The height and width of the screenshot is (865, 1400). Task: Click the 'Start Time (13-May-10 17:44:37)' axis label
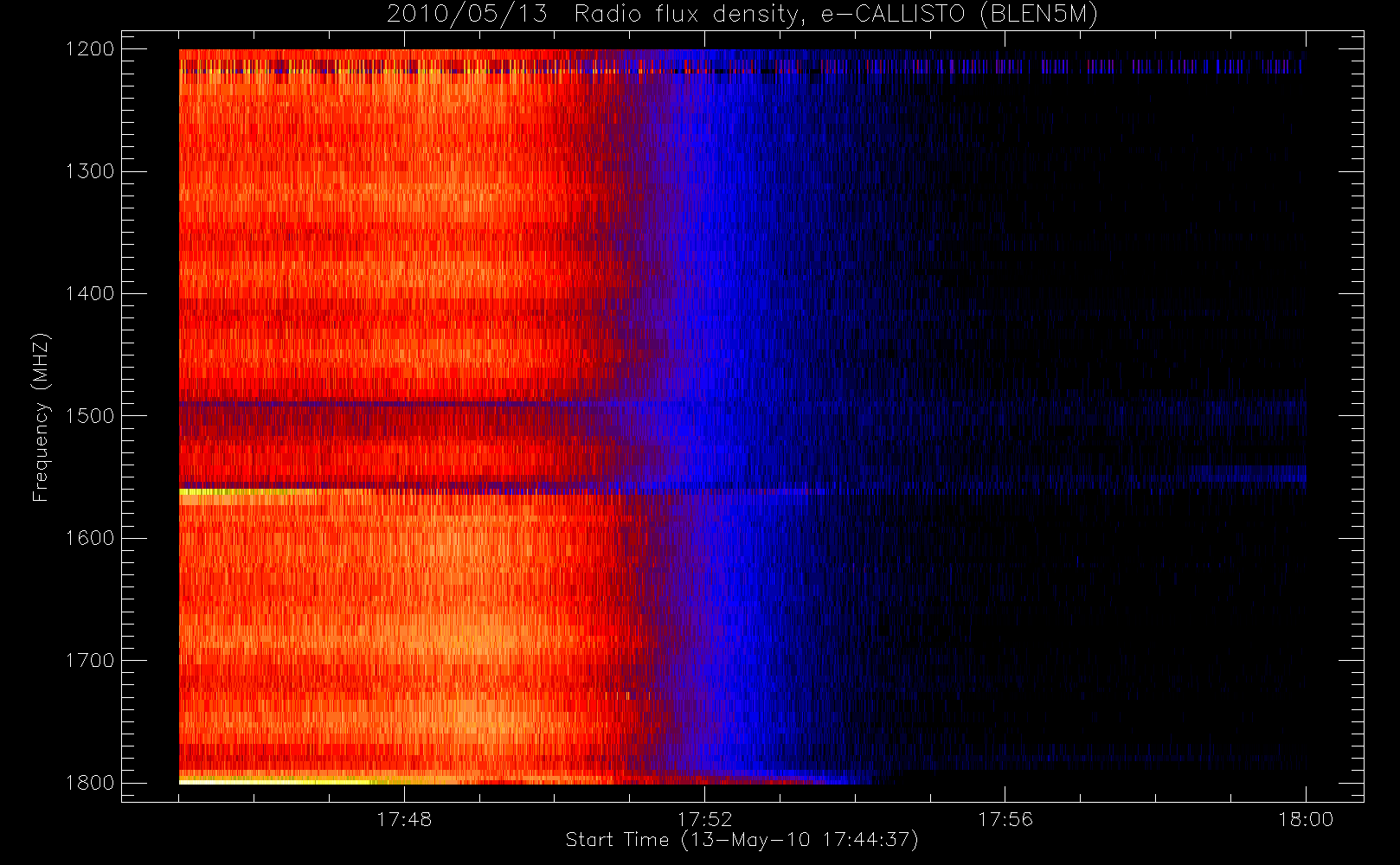[742, 840]
